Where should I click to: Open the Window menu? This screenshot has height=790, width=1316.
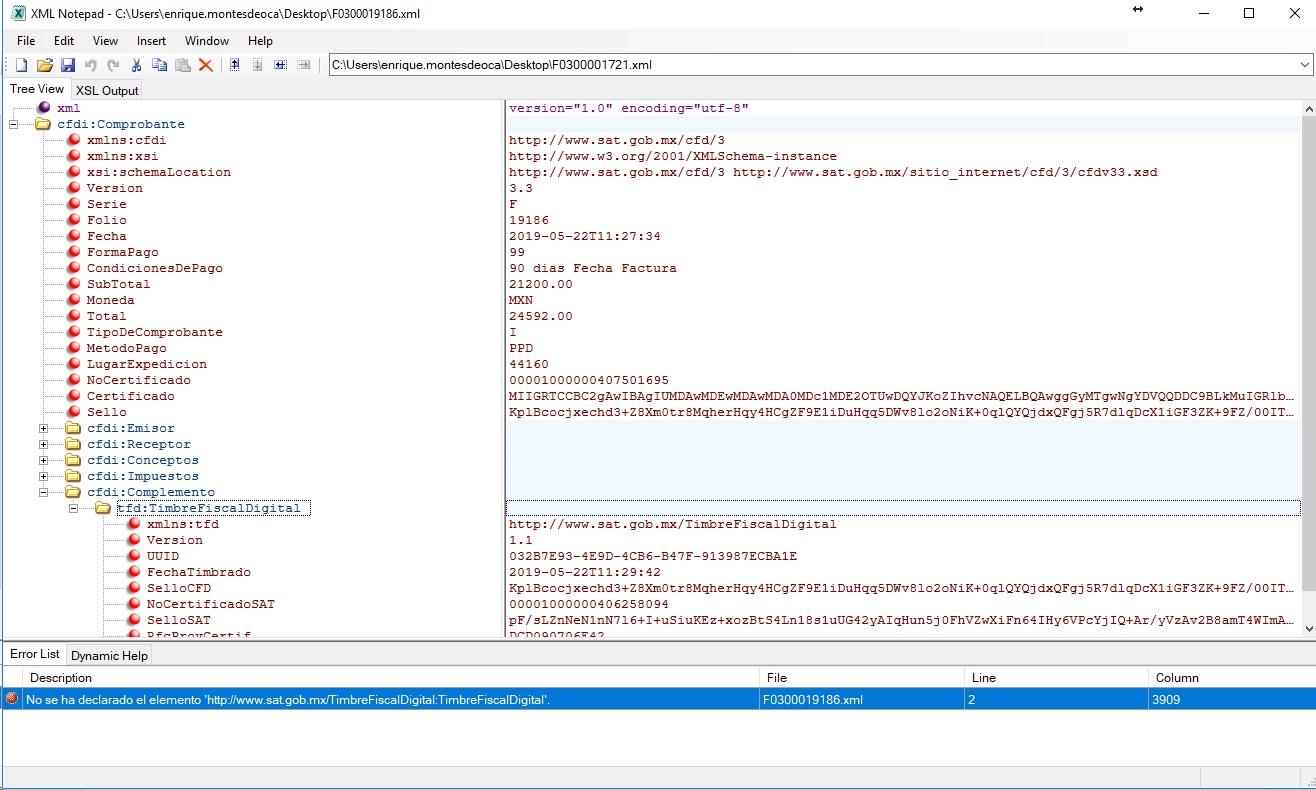207,41
